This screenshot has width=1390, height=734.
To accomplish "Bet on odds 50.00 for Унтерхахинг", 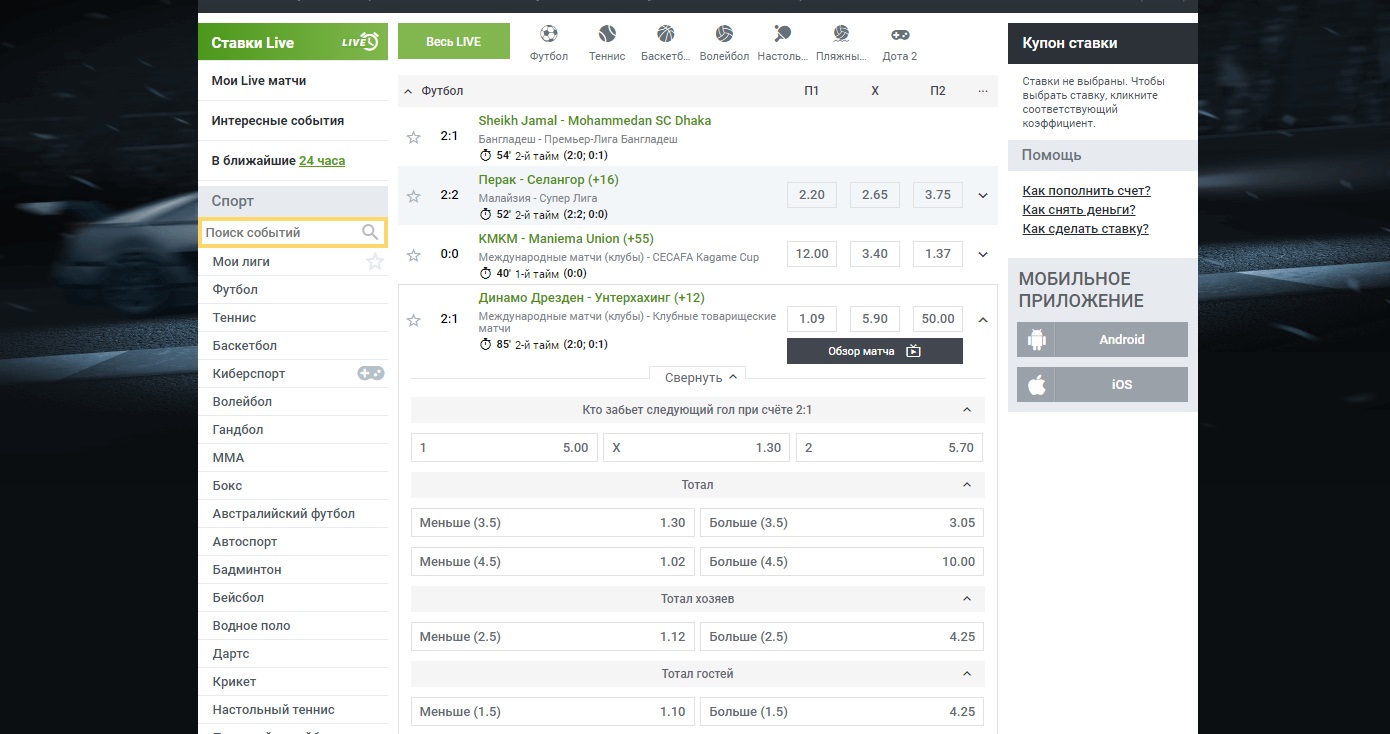I will (938, 319).
